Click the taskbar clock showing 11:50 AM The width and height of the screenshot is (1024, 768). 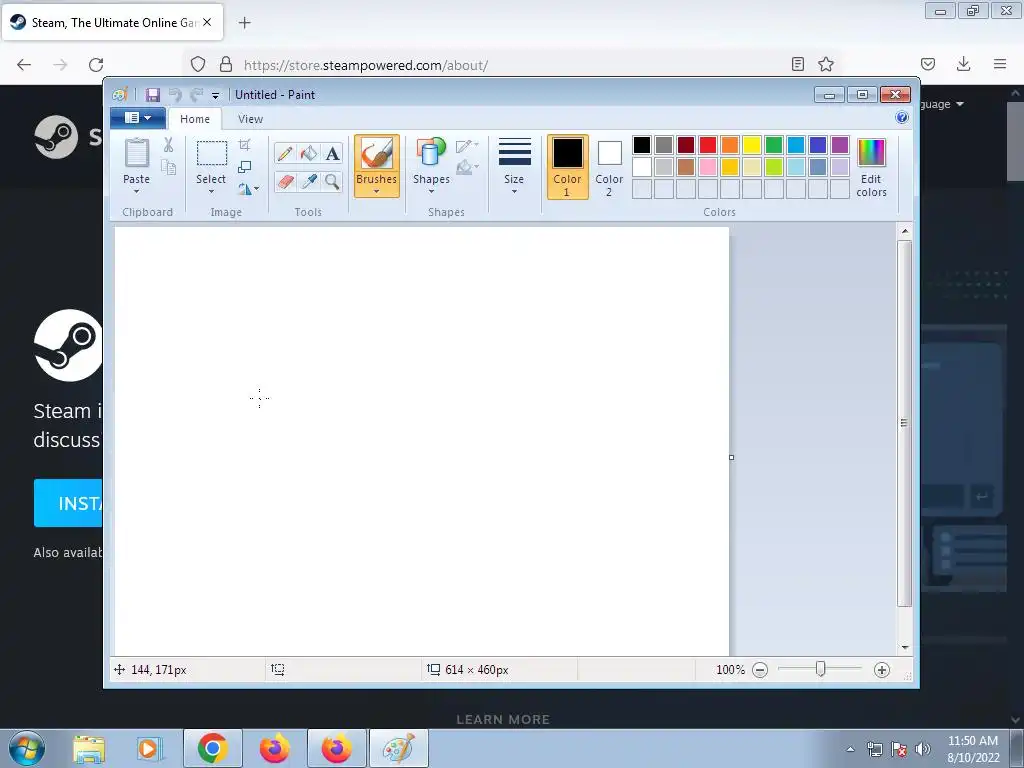coord(973,749)
